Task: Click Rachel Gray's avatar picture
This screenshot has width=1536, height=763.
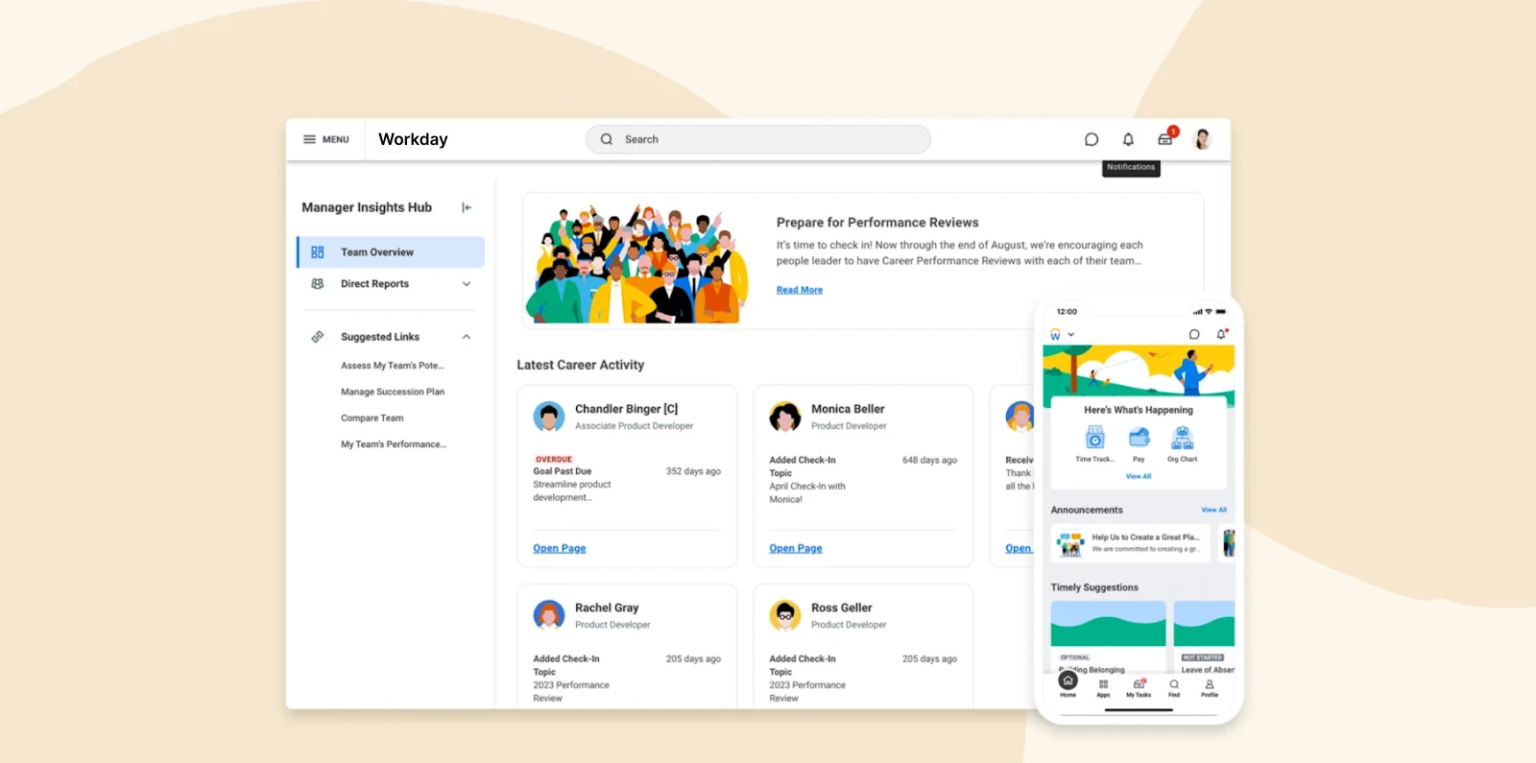Action: 549,615
